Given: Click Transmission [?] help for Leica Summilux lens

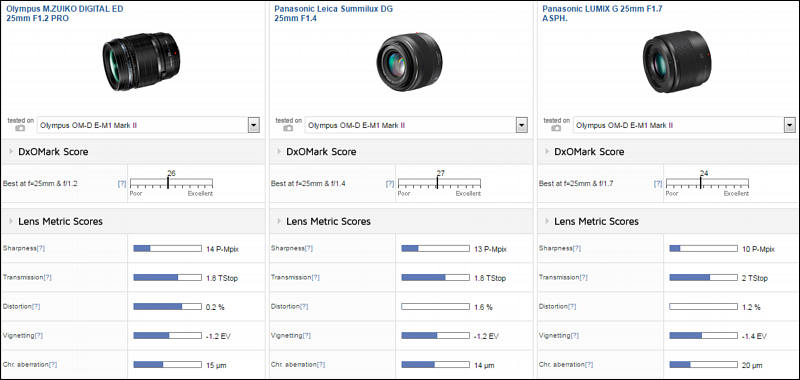Looking at the screenshot, I should [x=316, y=277].
